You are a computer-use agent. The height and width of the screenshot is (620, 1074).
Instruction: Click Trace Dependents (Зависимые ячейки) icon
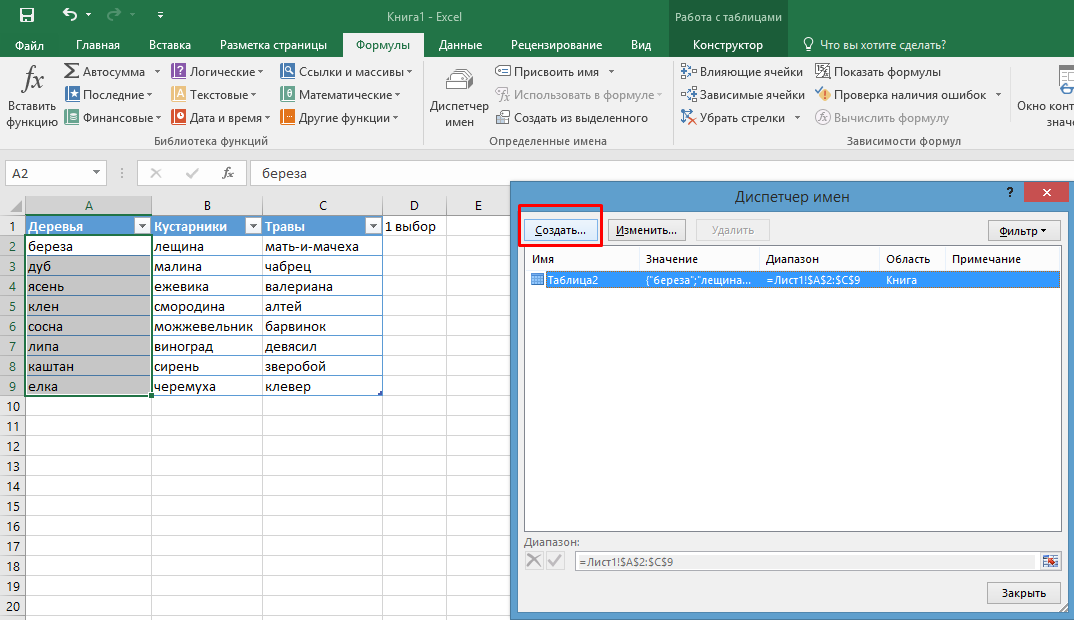688,95
